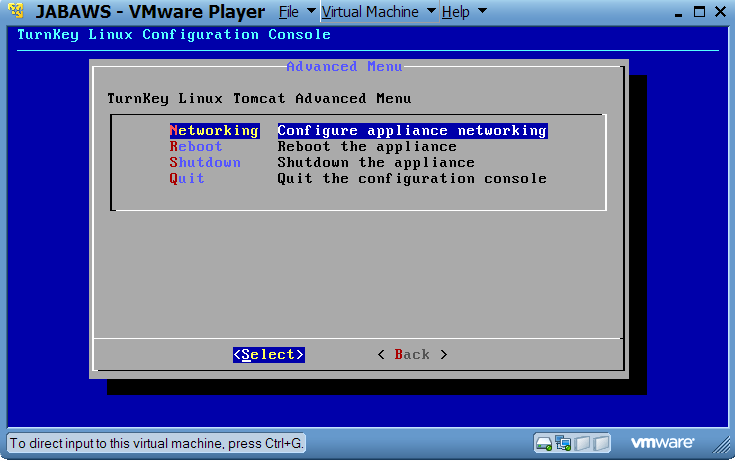Click the second greyed-out device icon

tap(601, 442)
